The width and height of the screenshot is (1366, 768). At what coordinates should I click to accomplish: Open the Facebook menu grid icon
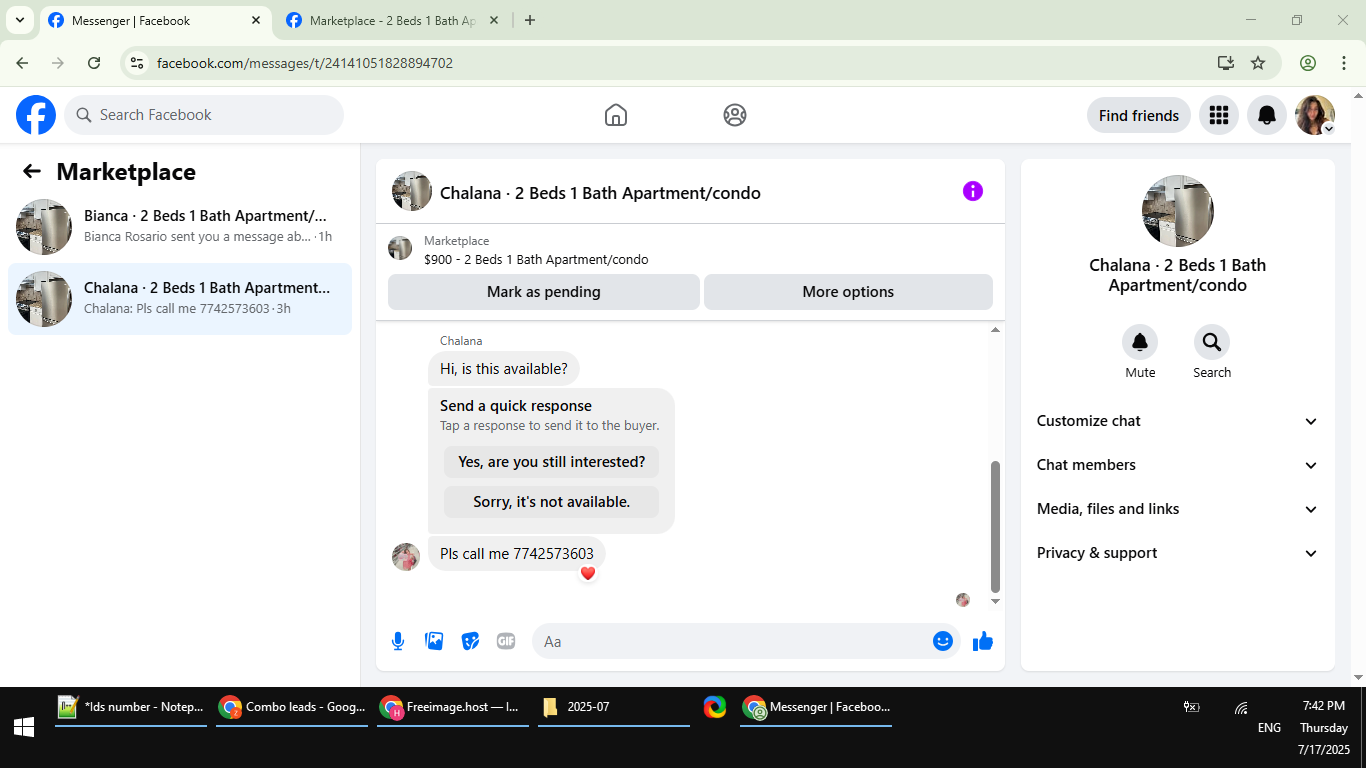(x=1218, y=115)
